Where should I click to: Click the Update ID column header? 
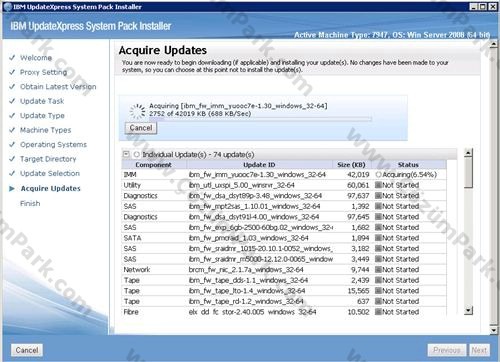point(259,165)
